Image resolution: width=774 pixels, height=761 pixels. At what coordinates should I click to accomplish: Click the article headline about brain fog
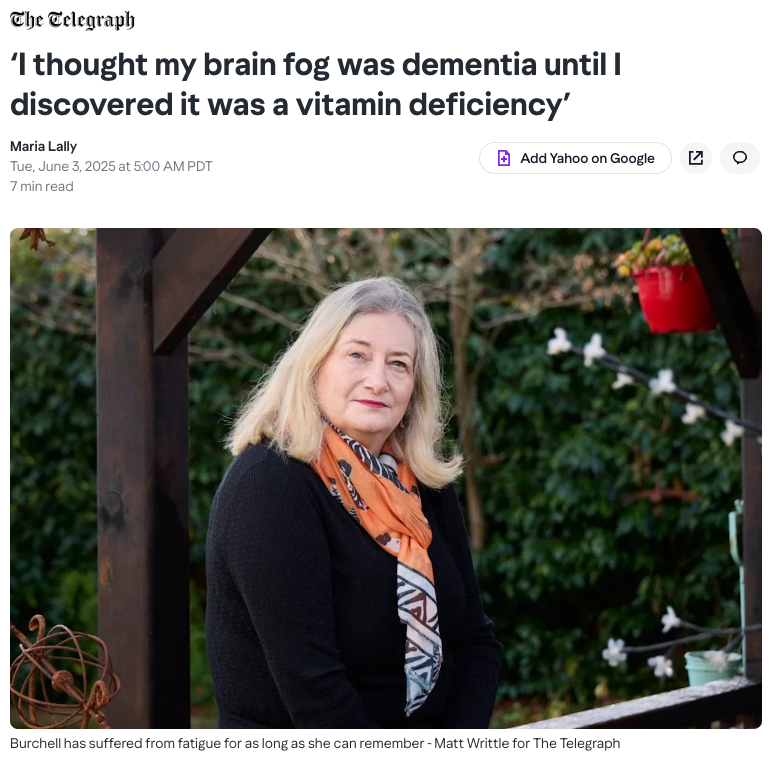click(x=315, y=84)
